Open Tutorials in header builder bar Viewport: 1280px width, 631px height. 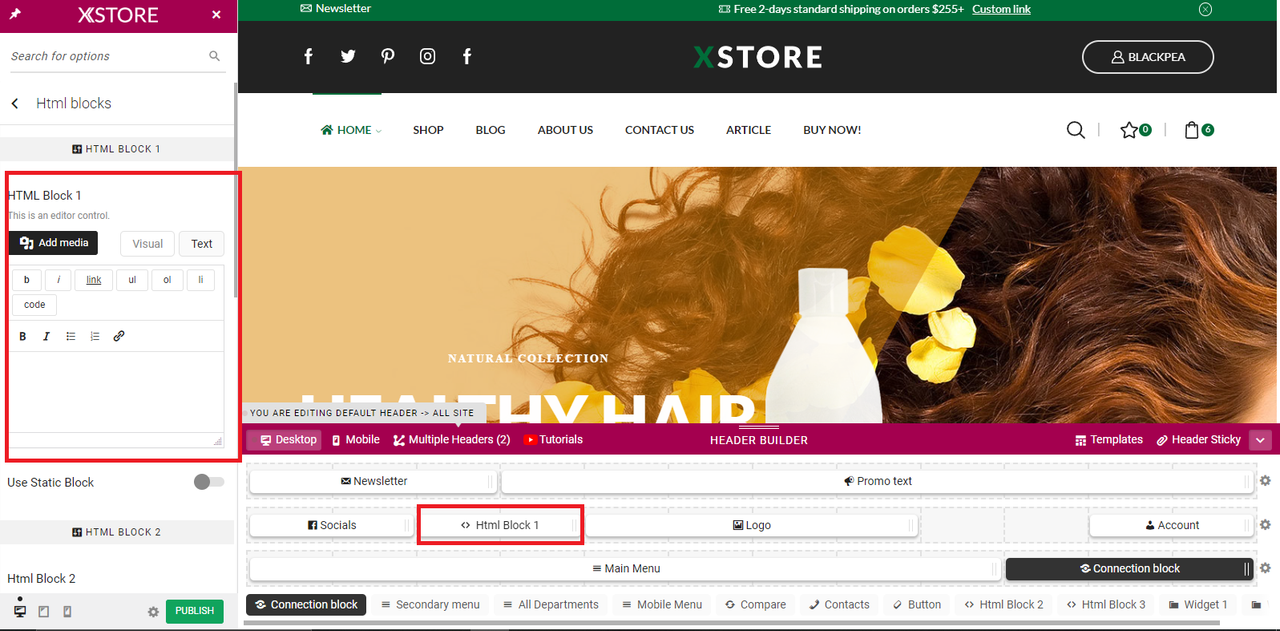tap(553, 440)
